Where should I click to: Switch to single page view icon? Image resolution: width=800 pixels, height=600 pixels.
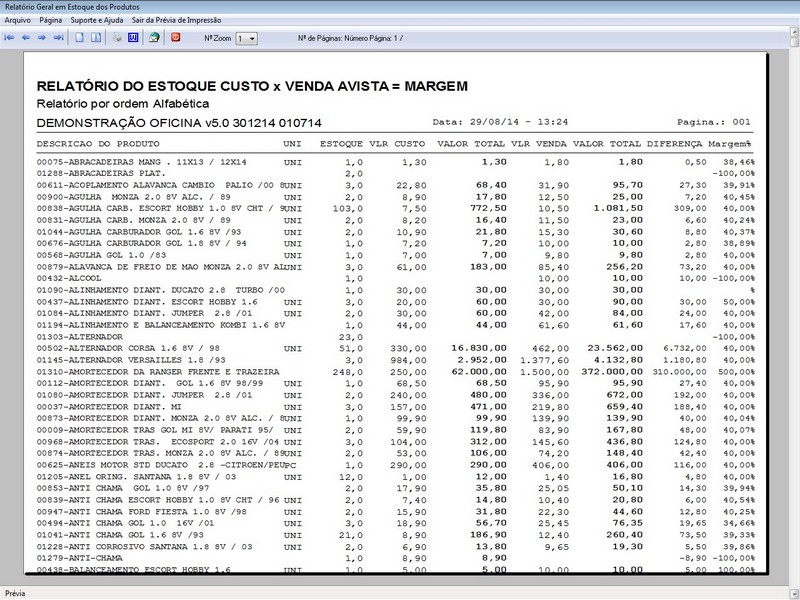point(80,37)
